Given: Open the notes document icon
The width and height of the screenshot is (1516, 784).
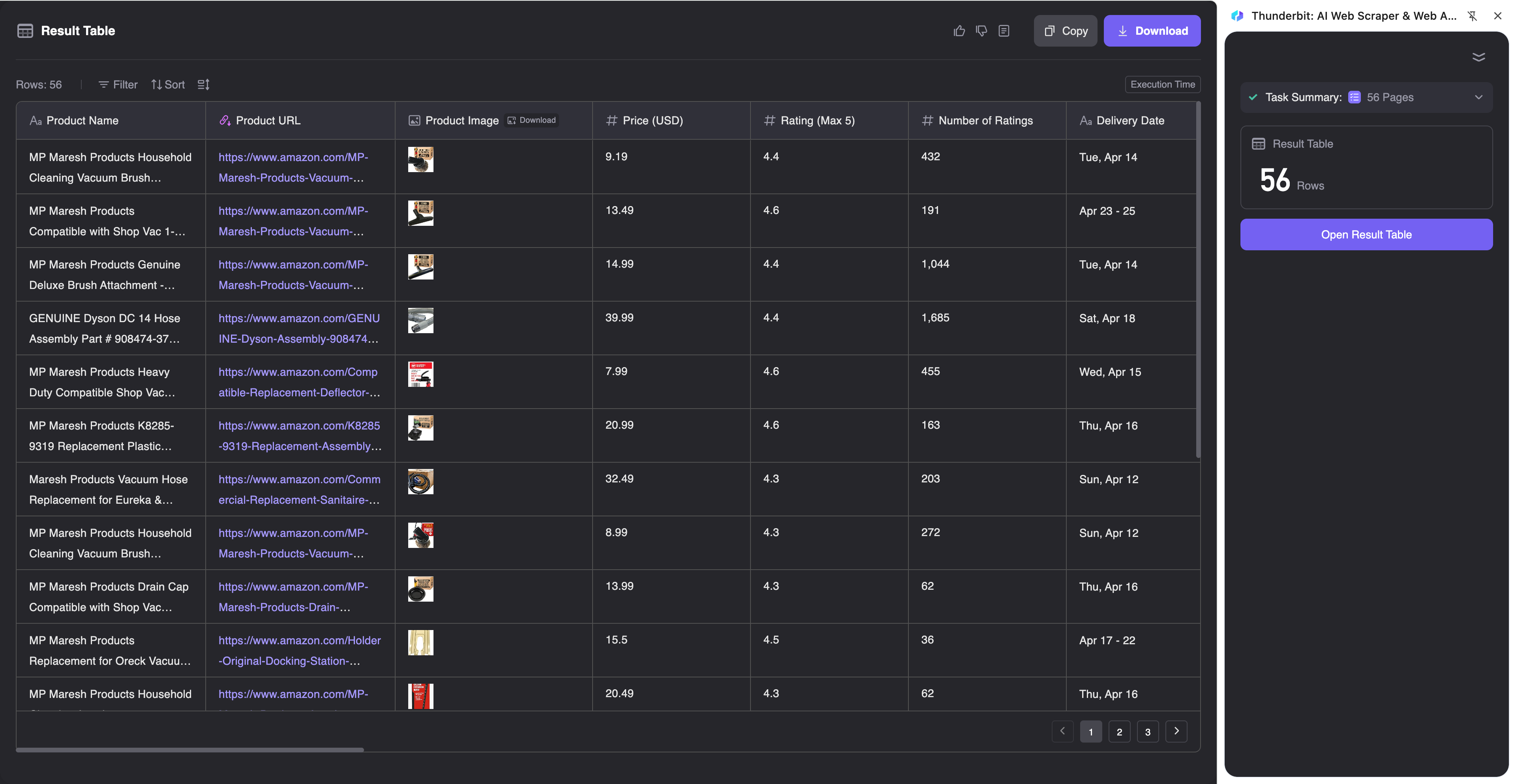Looking at the screenshot, I should (1004, 31).
